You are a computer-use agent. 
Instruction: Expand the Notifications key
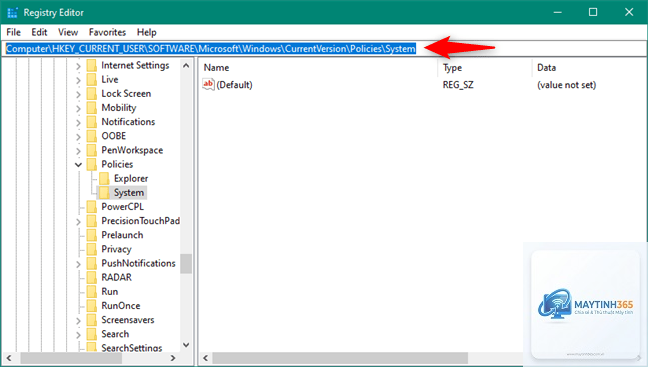78,122
